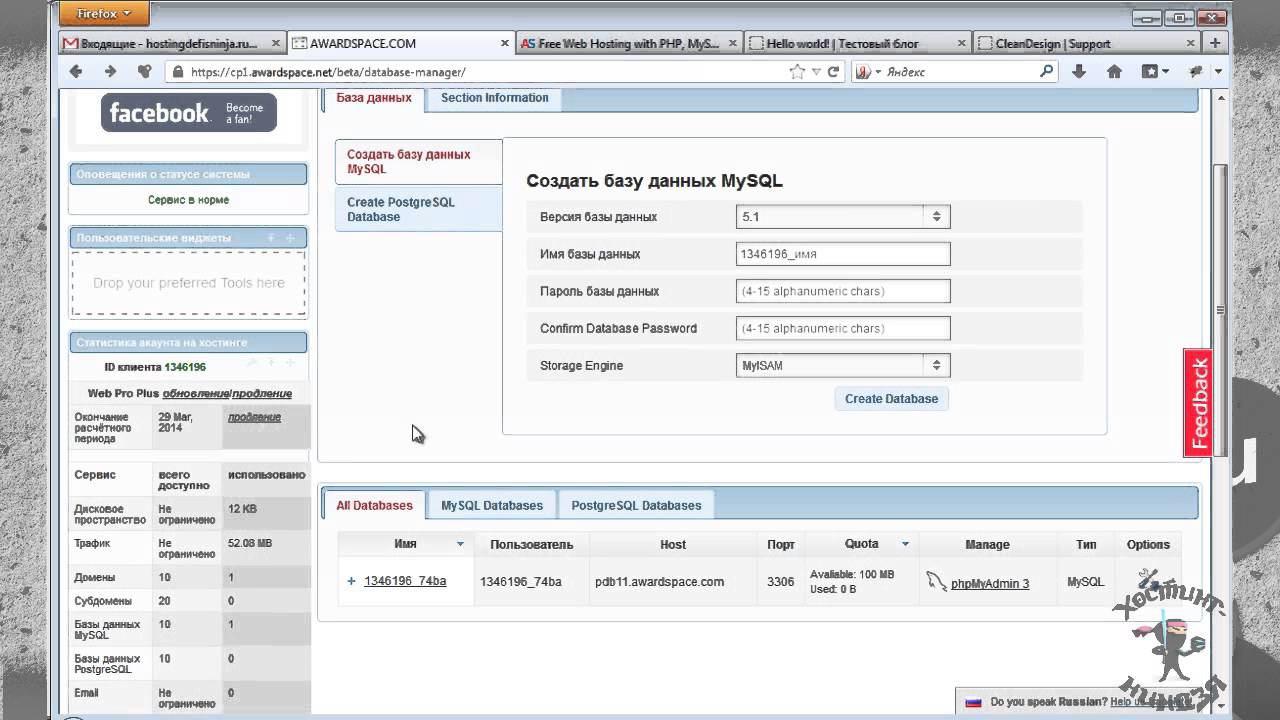The image size is (1280, 720).
Task: Close the CleanDesign Support tab
Action: tap(1190, 44)
